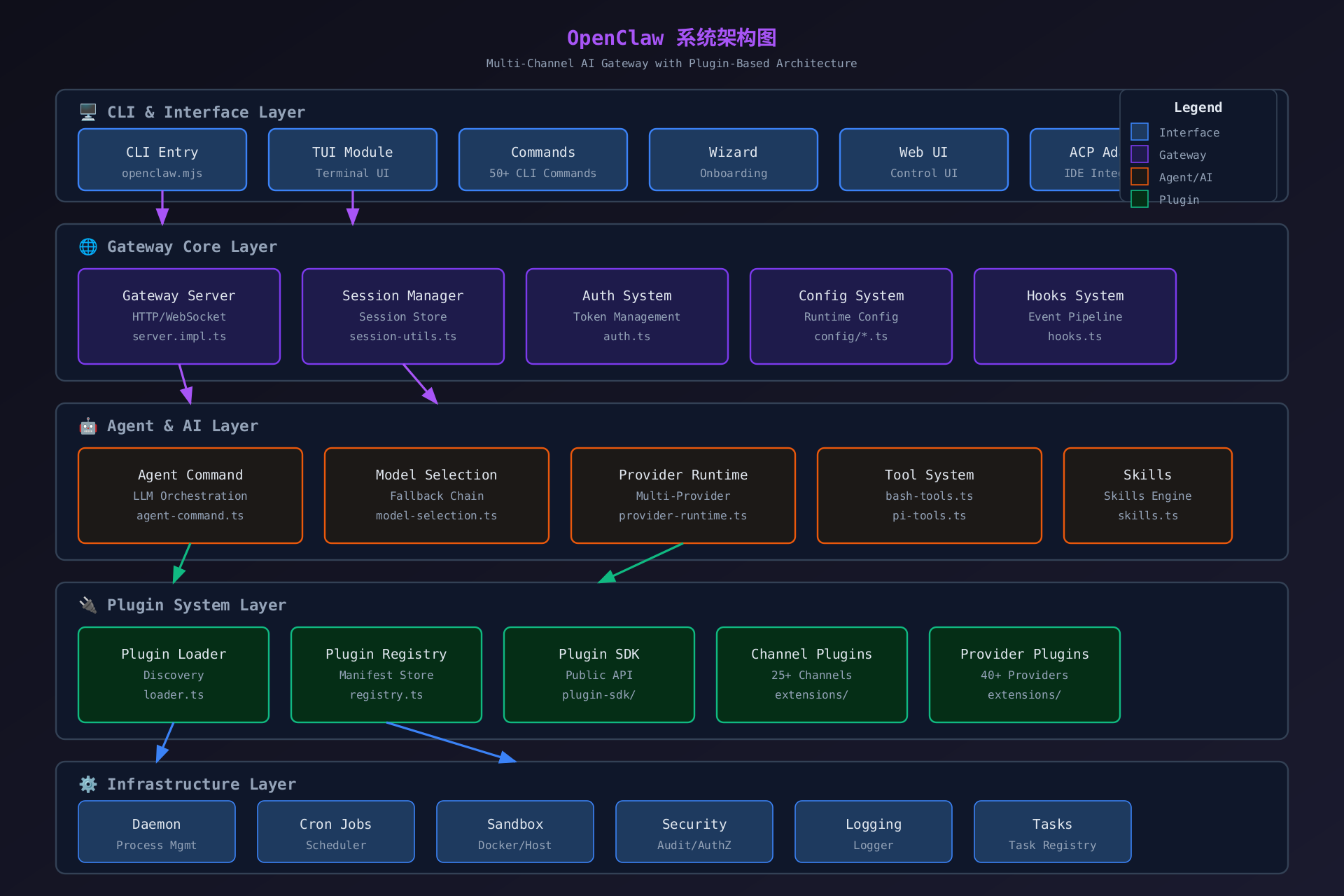Click the robot icon beside Agent & AI Layer
Screen dimensions: 1344x896
point(88,426)
